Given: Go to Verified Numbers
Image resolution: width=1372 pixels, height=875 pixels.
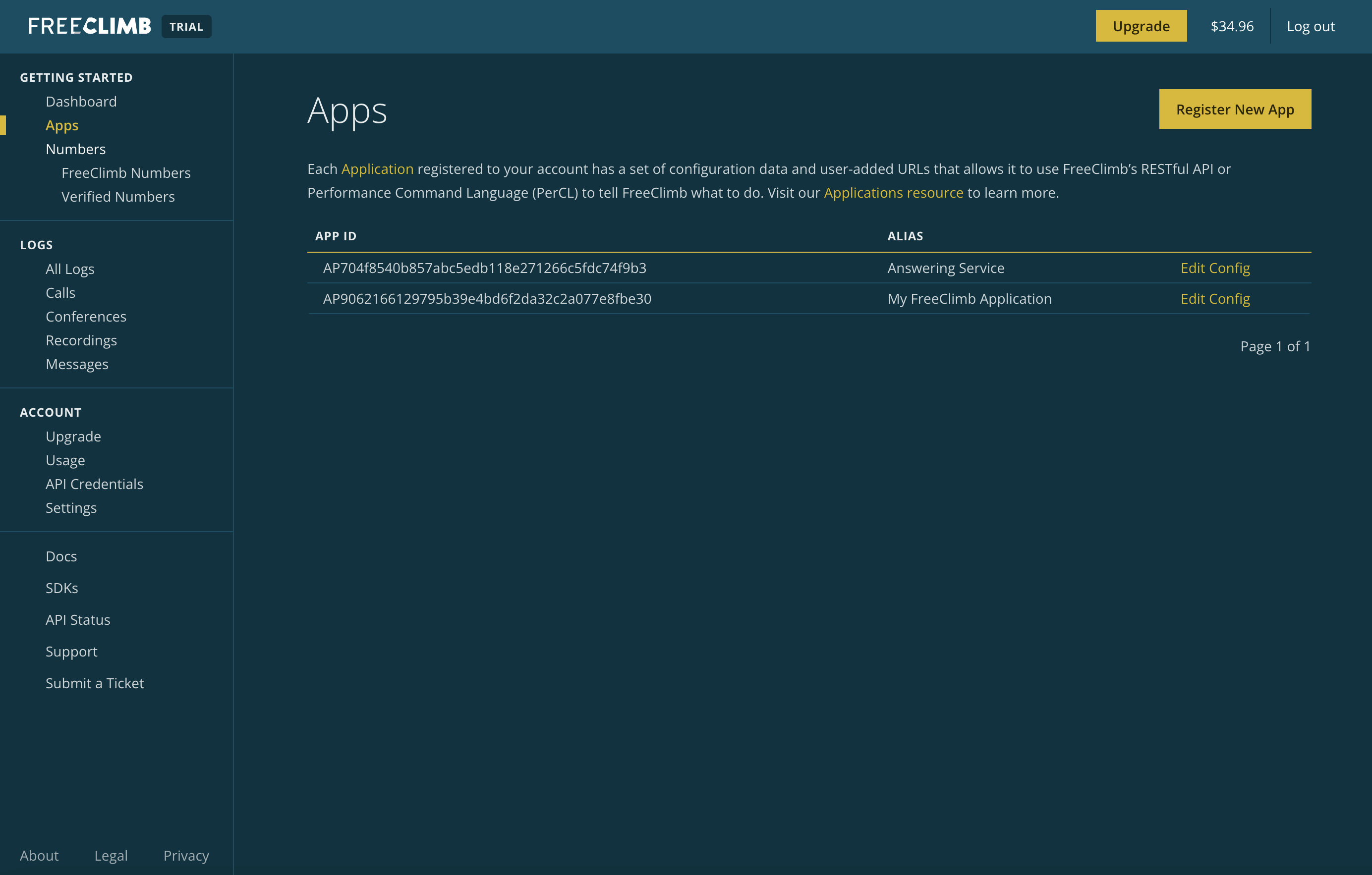Looking at the screenshot, I should [118, 197].
